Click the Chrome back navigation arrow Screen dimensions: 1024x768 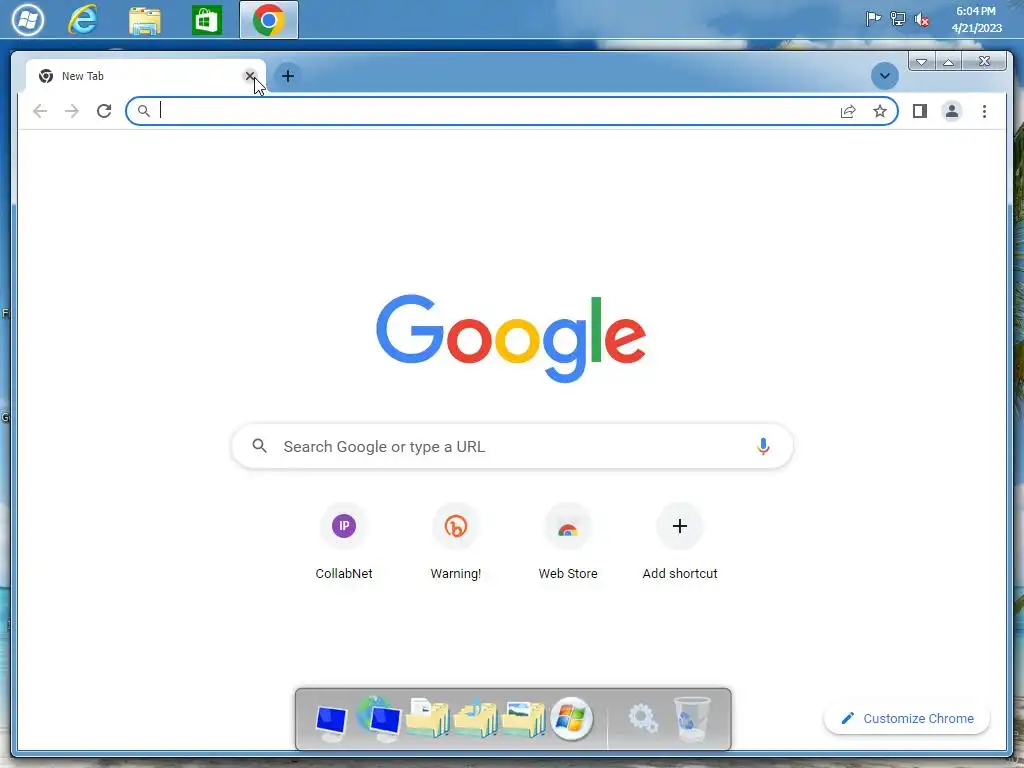click(x=40, y=111)
